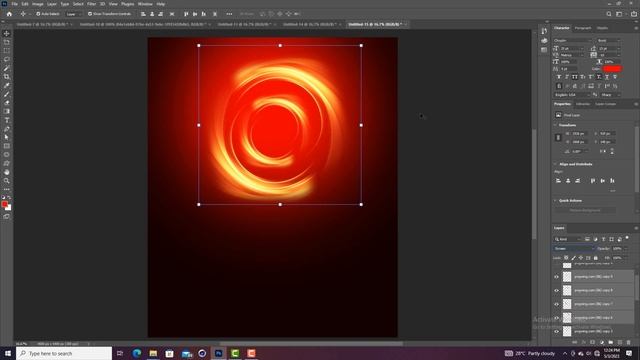Click the layer Opacity value field

[x=617, y=249]
